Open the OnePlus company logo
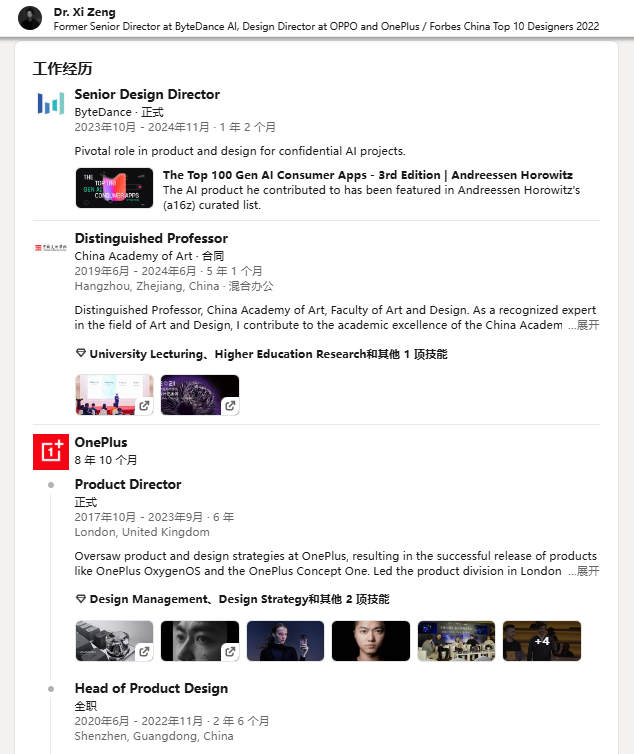Viewport: 634px width, 754px height. pyautogui.click(x=51, y=452)
